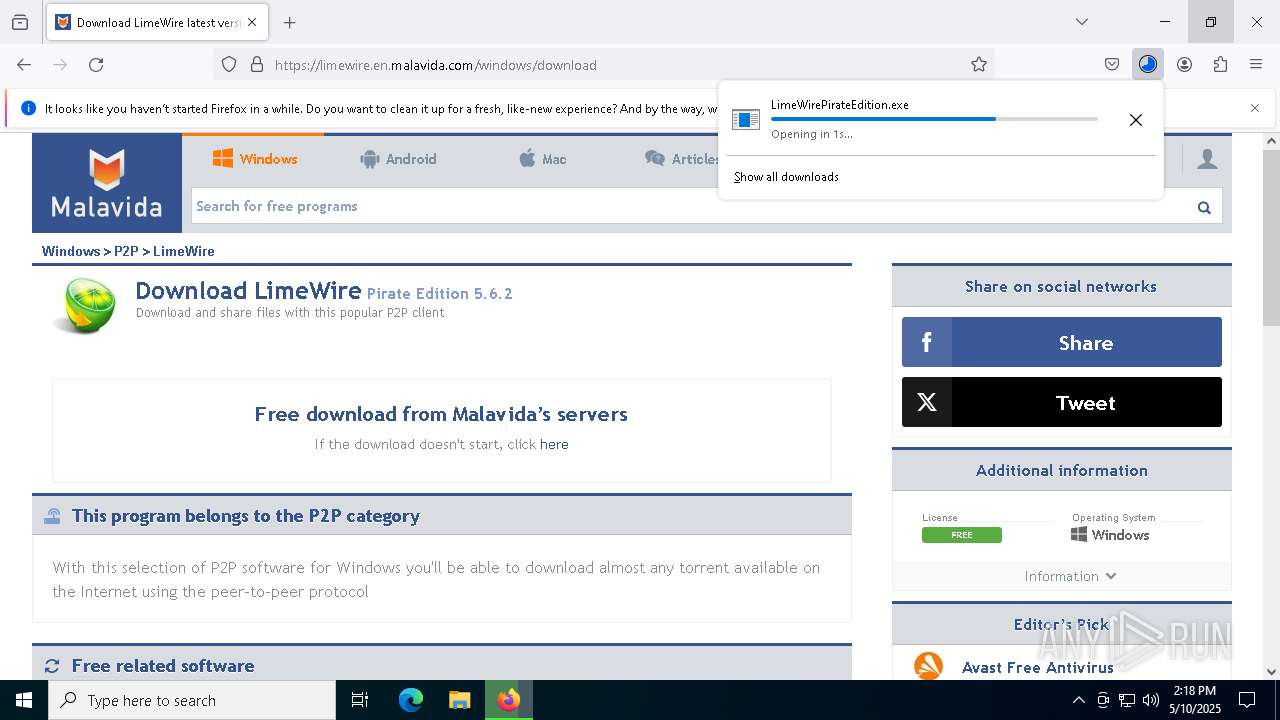Show hidden system tray icons
The height and width of the screenshot is (720, 1280).
1078,700
